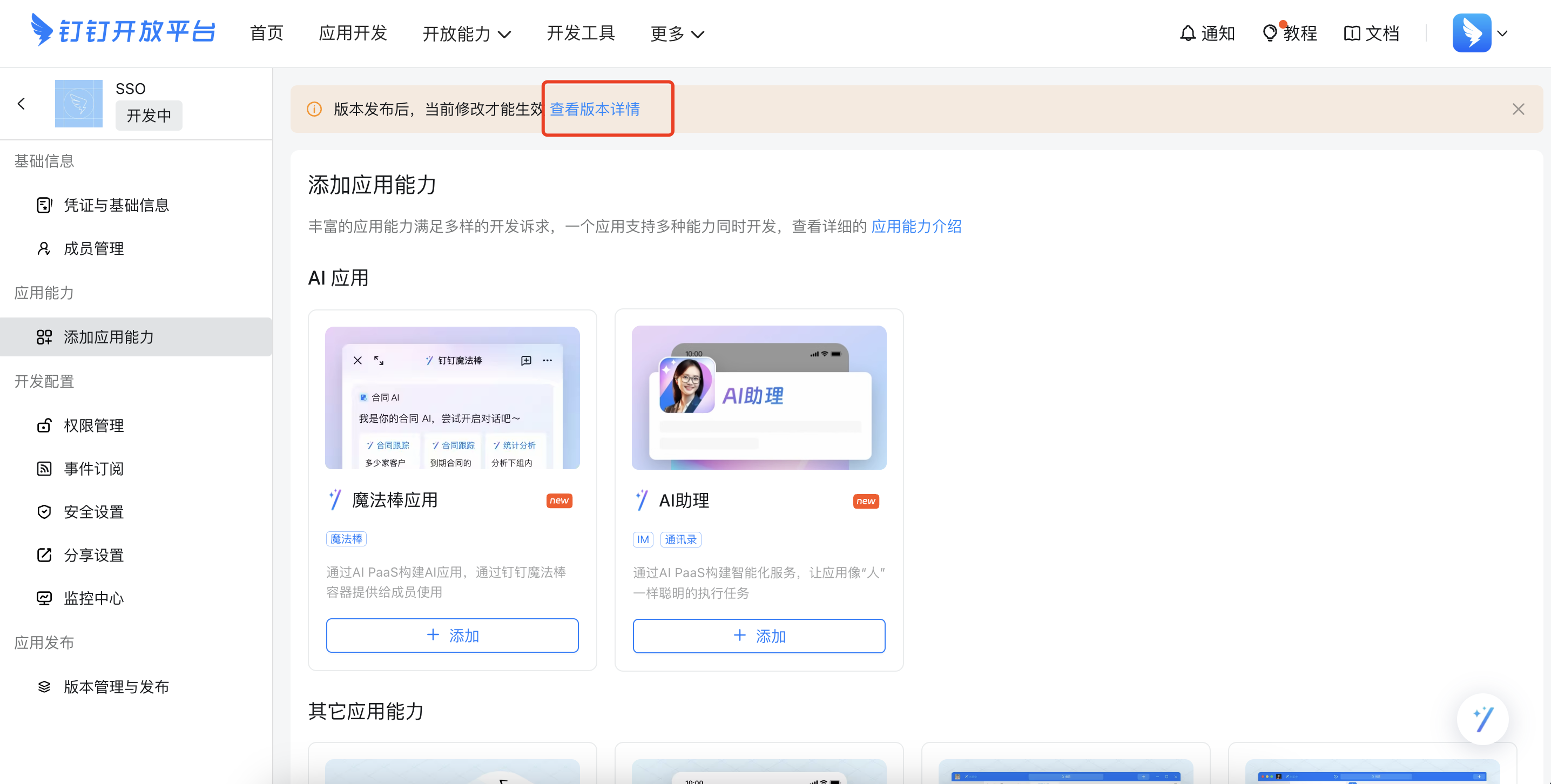The image size is (1551, 784).
Task: Expand the account dropdown arrow beside avatar
Action: (x=1503, y=33)
